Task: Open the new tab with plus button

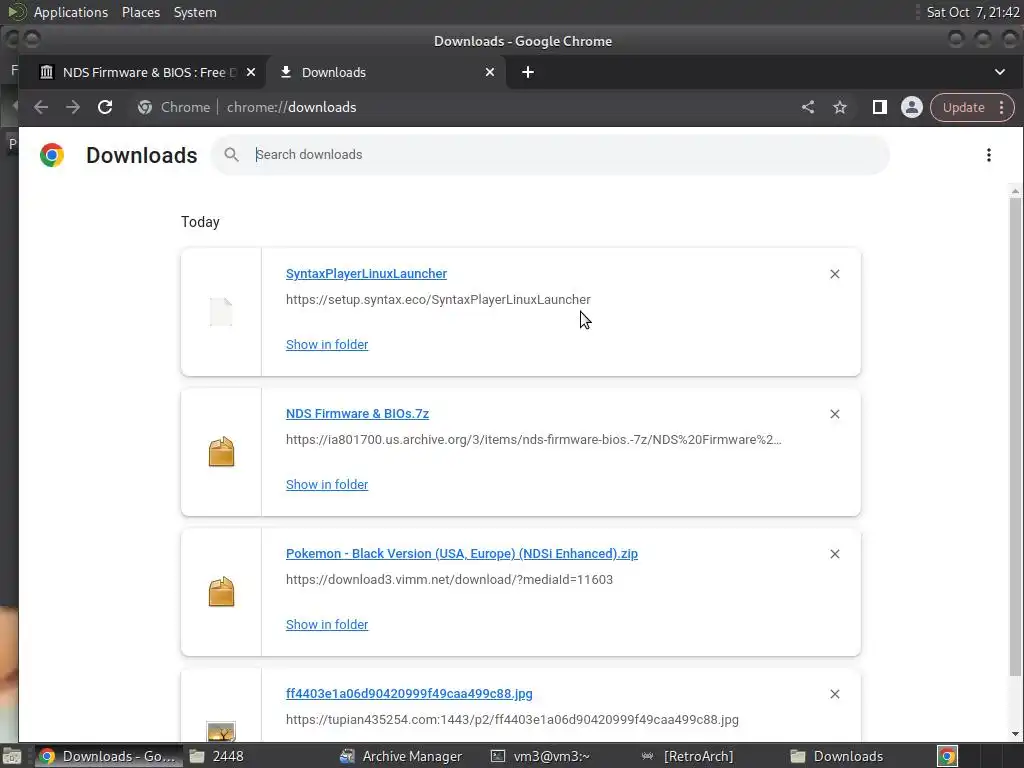Action: point(528,72)
